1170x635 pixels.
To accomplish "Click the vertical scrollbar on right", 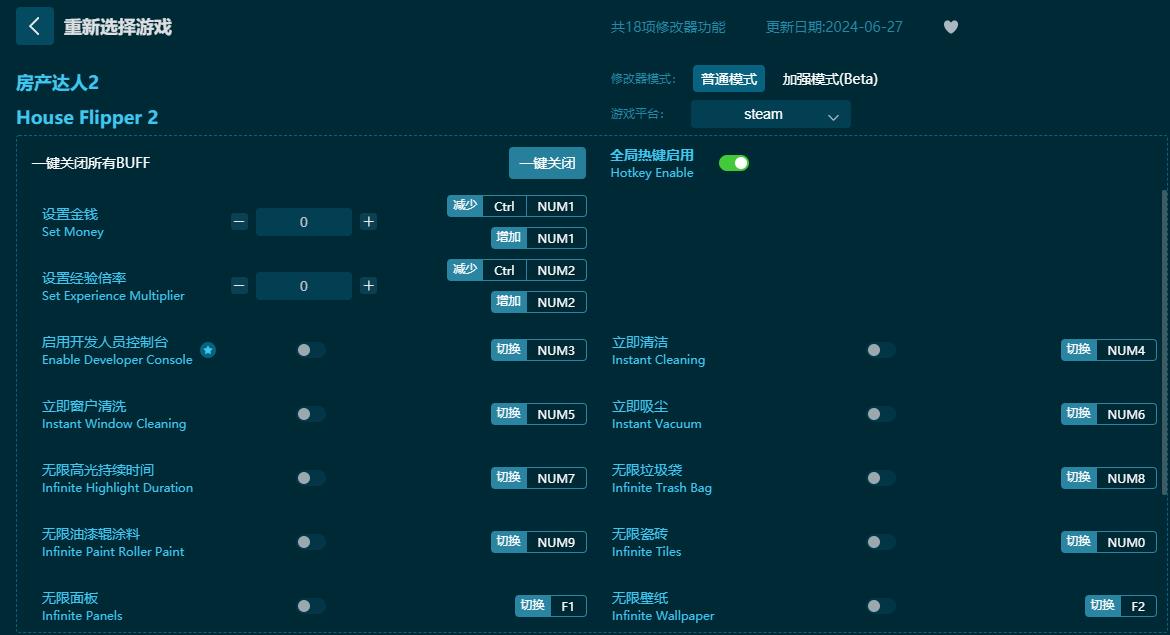I will click(x=1165, y=342).
